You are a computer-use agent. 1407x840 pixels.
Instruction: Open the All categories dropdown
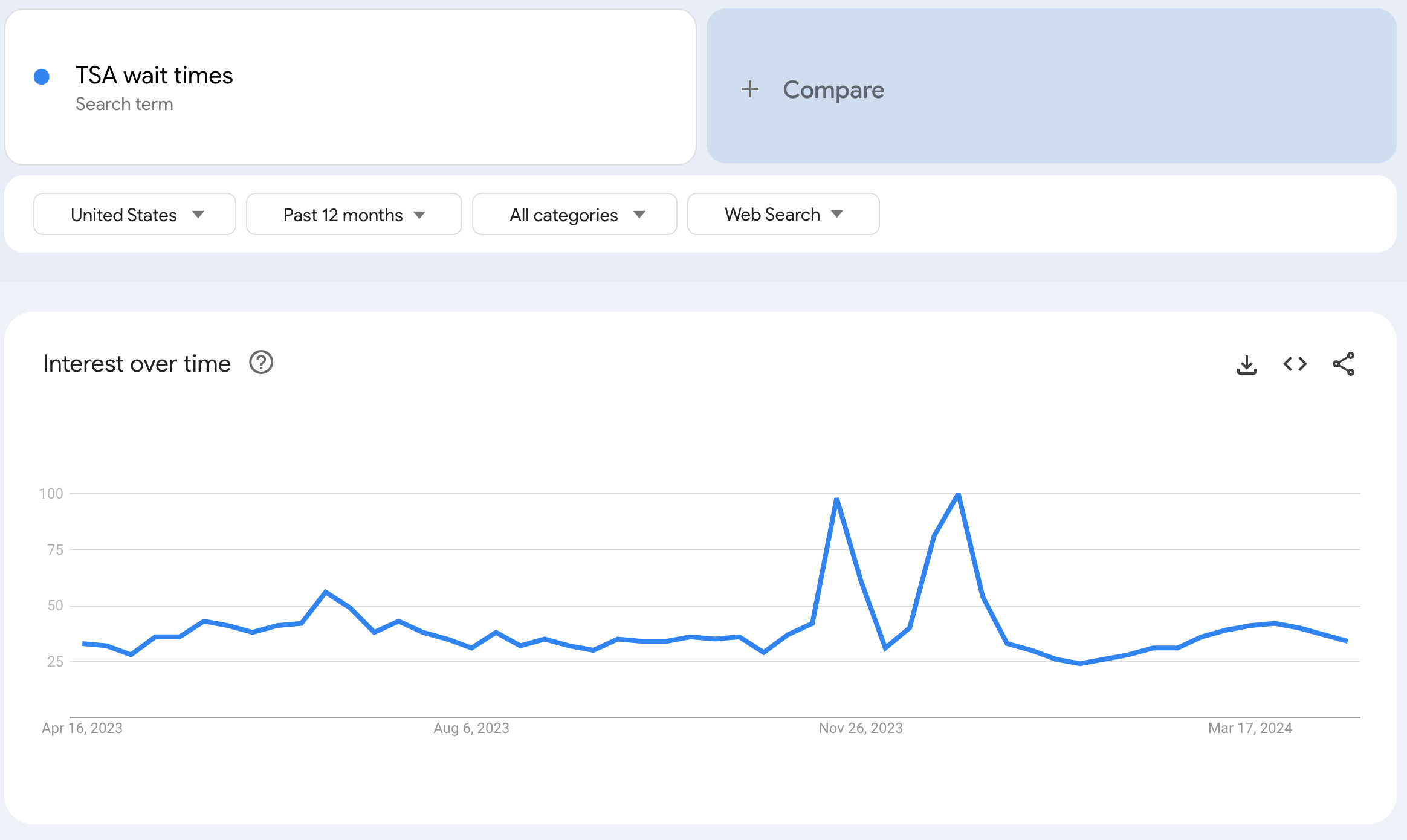tap(575, 215)
